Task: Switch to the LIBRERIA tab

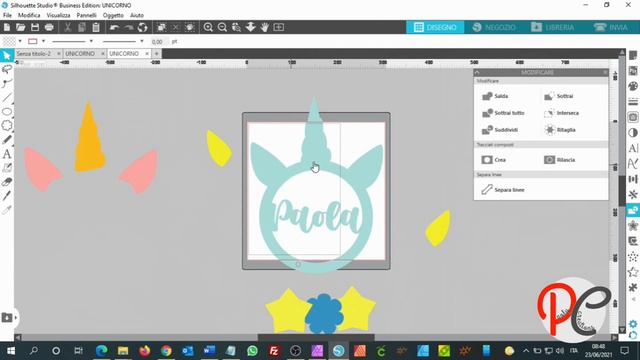Action: click(x=553, y=27)
